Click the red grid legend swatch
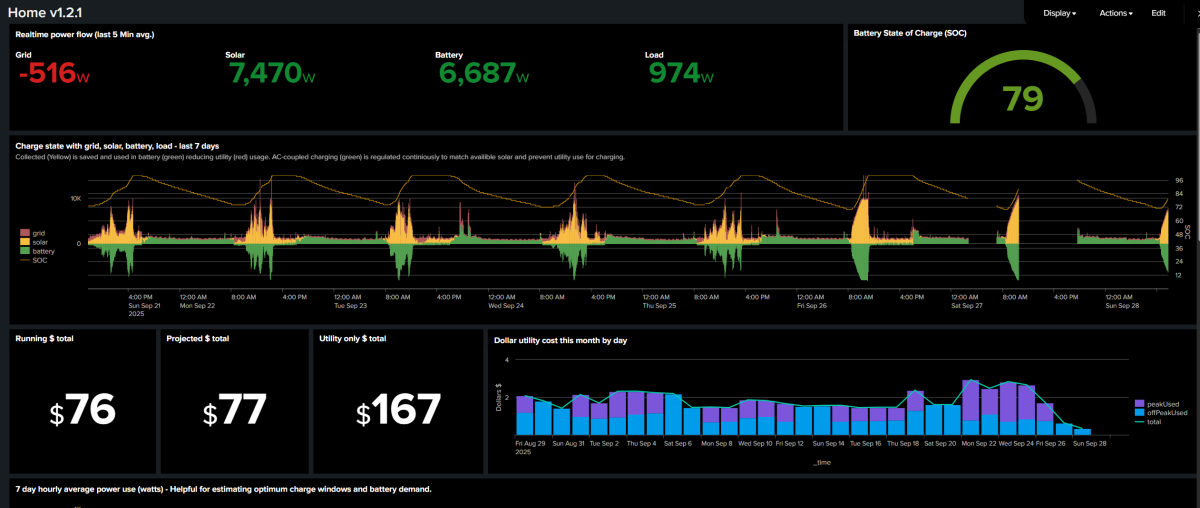This screenshot has width=1200, height=508. (x=24, y=233)
